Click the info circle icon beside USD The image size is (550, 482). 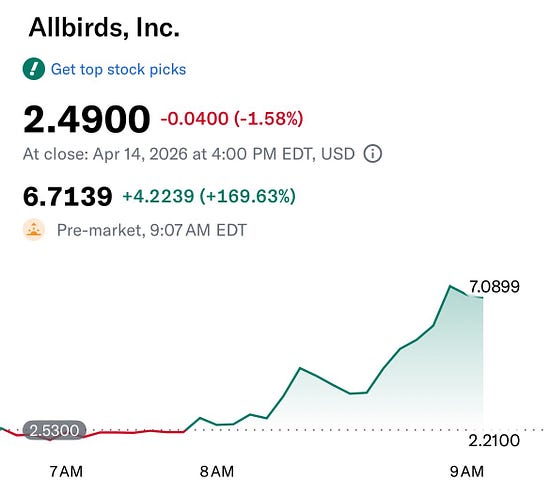[x=373, y=154]
